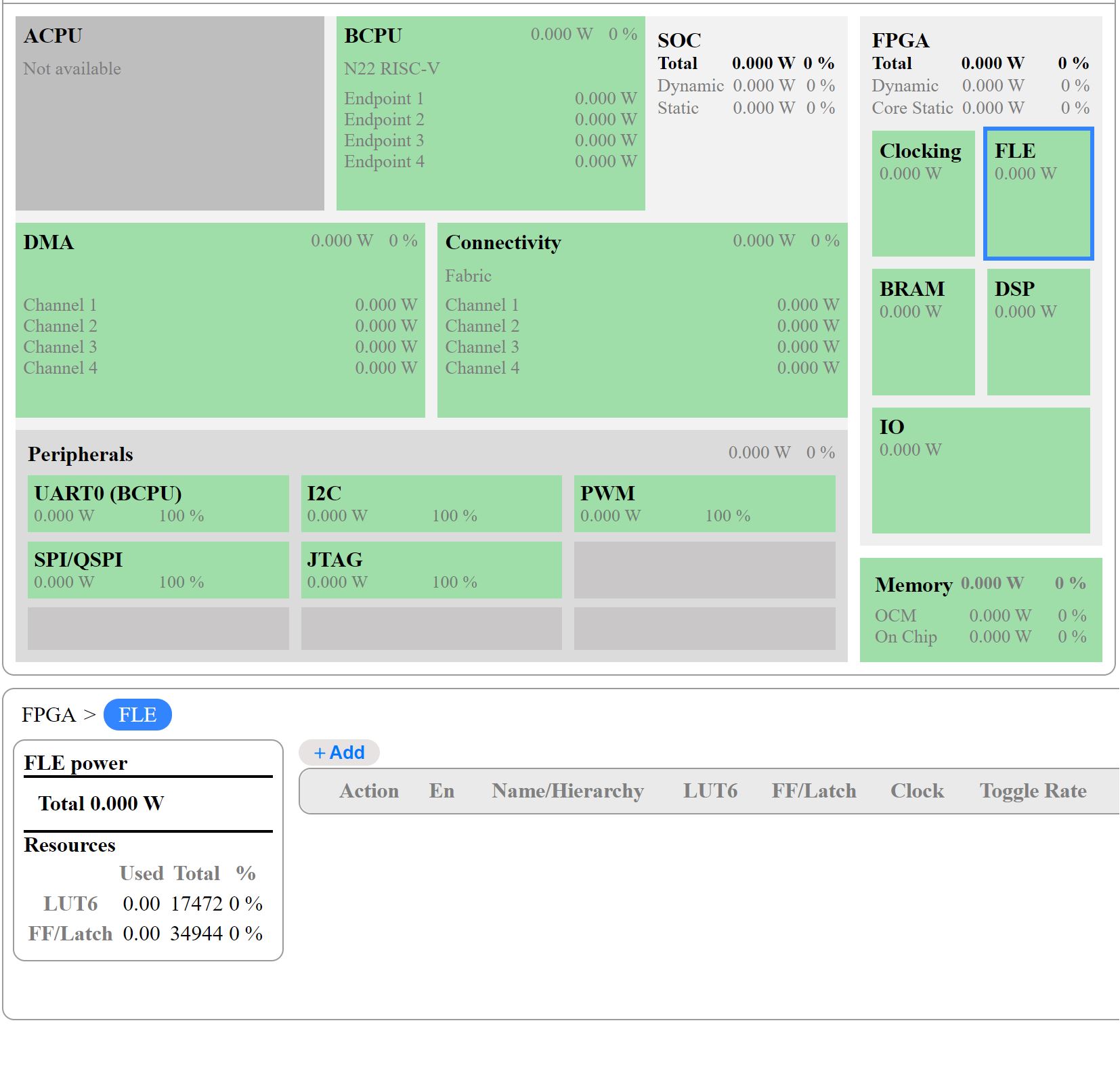Click the Peripherals heading
The width and height of the screenshot is (1120, 1090).
(x=81, y=454)
